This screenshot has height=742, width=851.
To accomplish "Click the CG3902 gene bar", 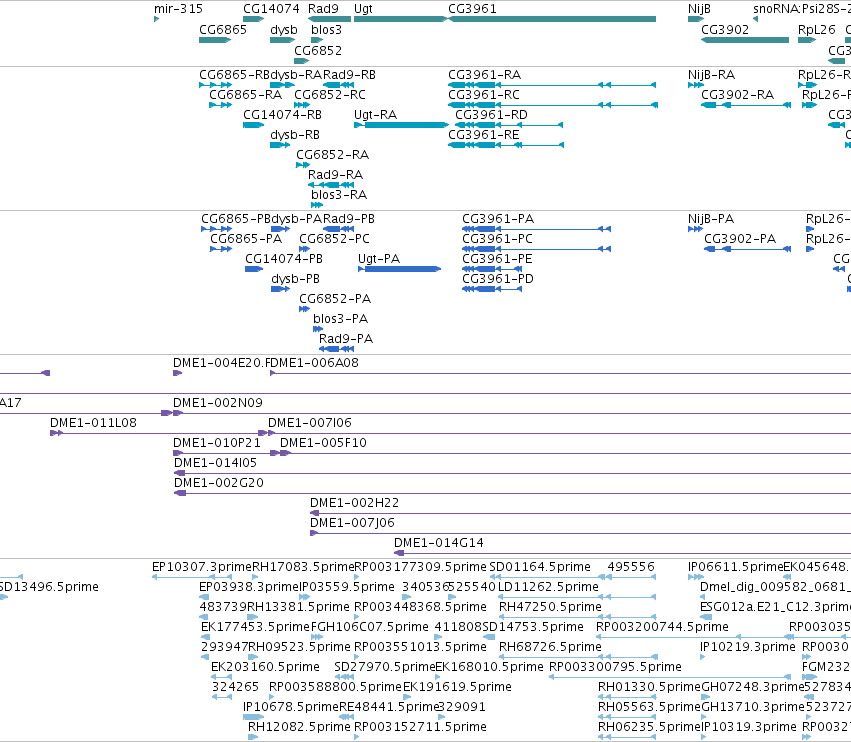I will 745,40.
